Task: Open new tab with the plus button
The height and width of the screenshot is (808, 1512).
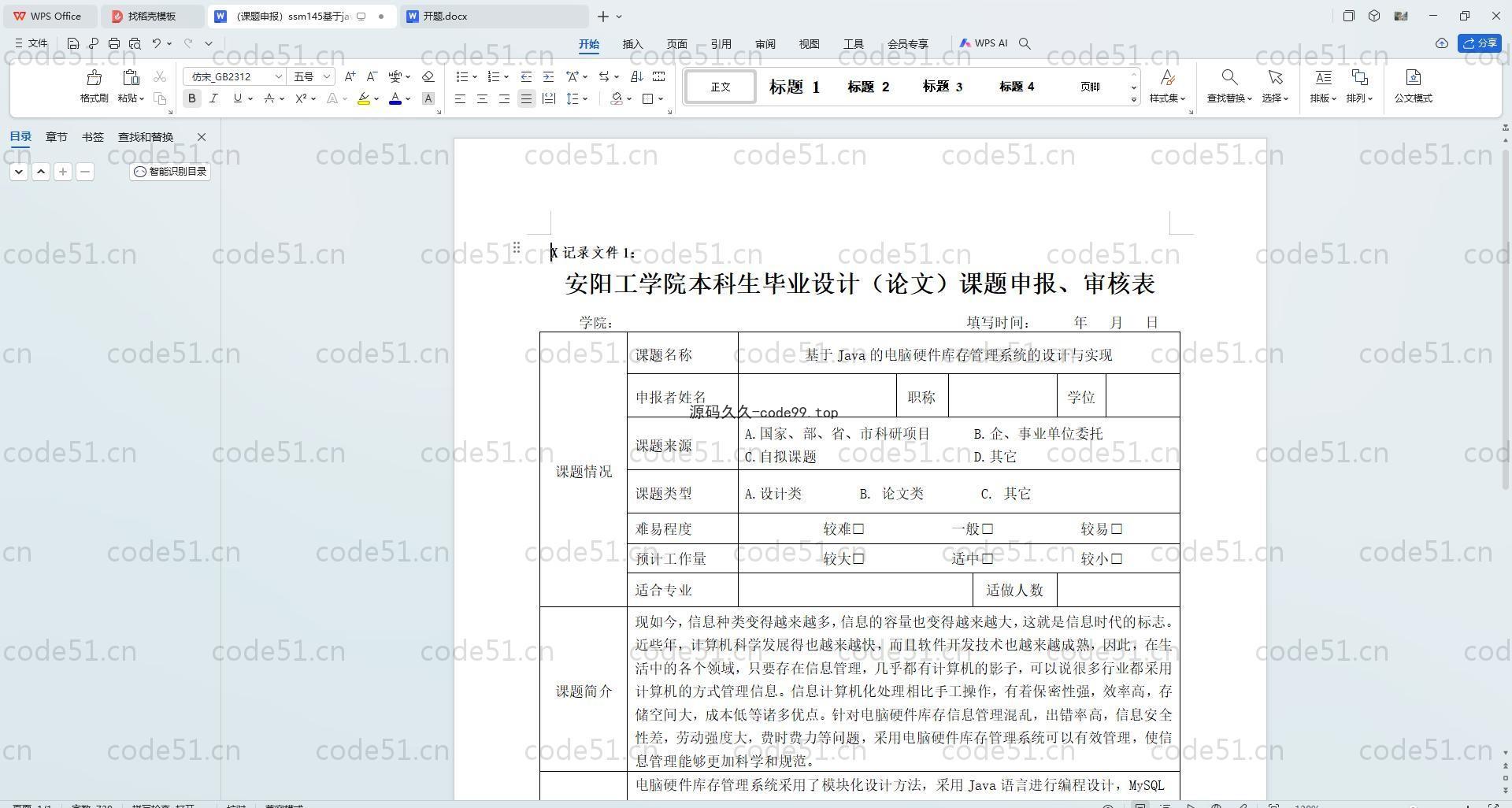Action: point(602,16)
